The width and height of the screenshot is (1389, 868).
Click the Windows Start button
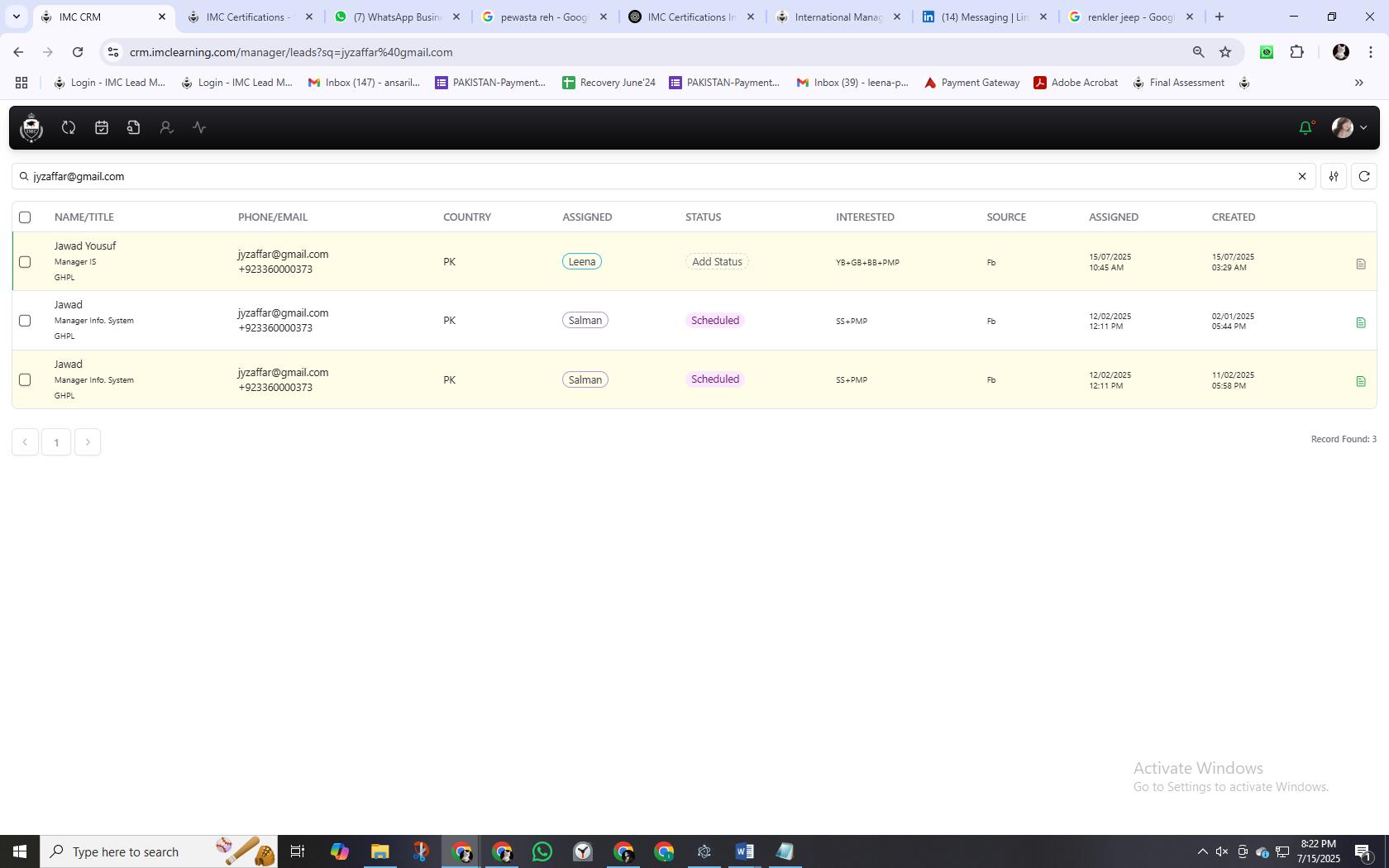(x=20, y=851)
